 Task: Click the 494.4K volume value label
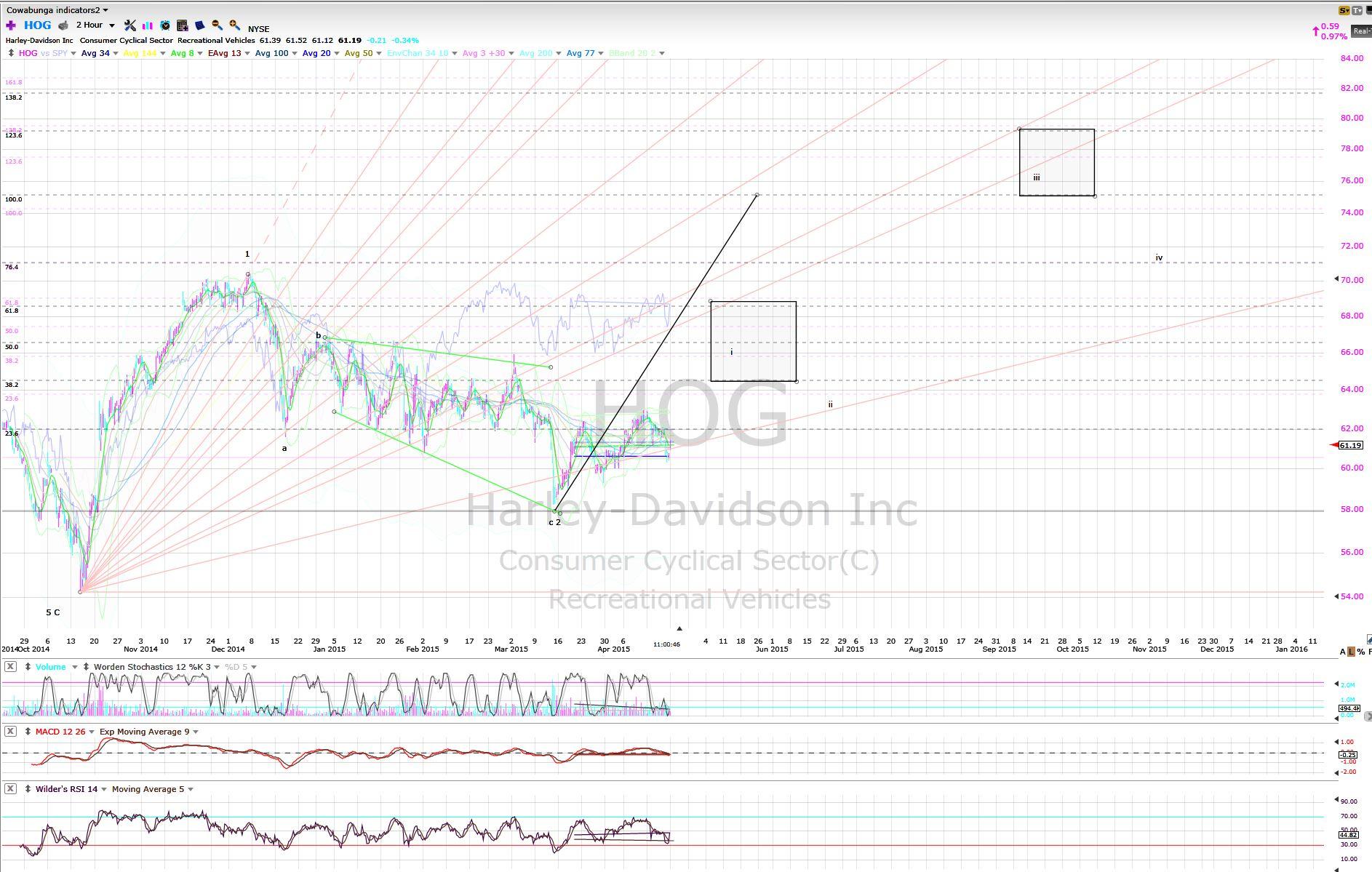1349,708
